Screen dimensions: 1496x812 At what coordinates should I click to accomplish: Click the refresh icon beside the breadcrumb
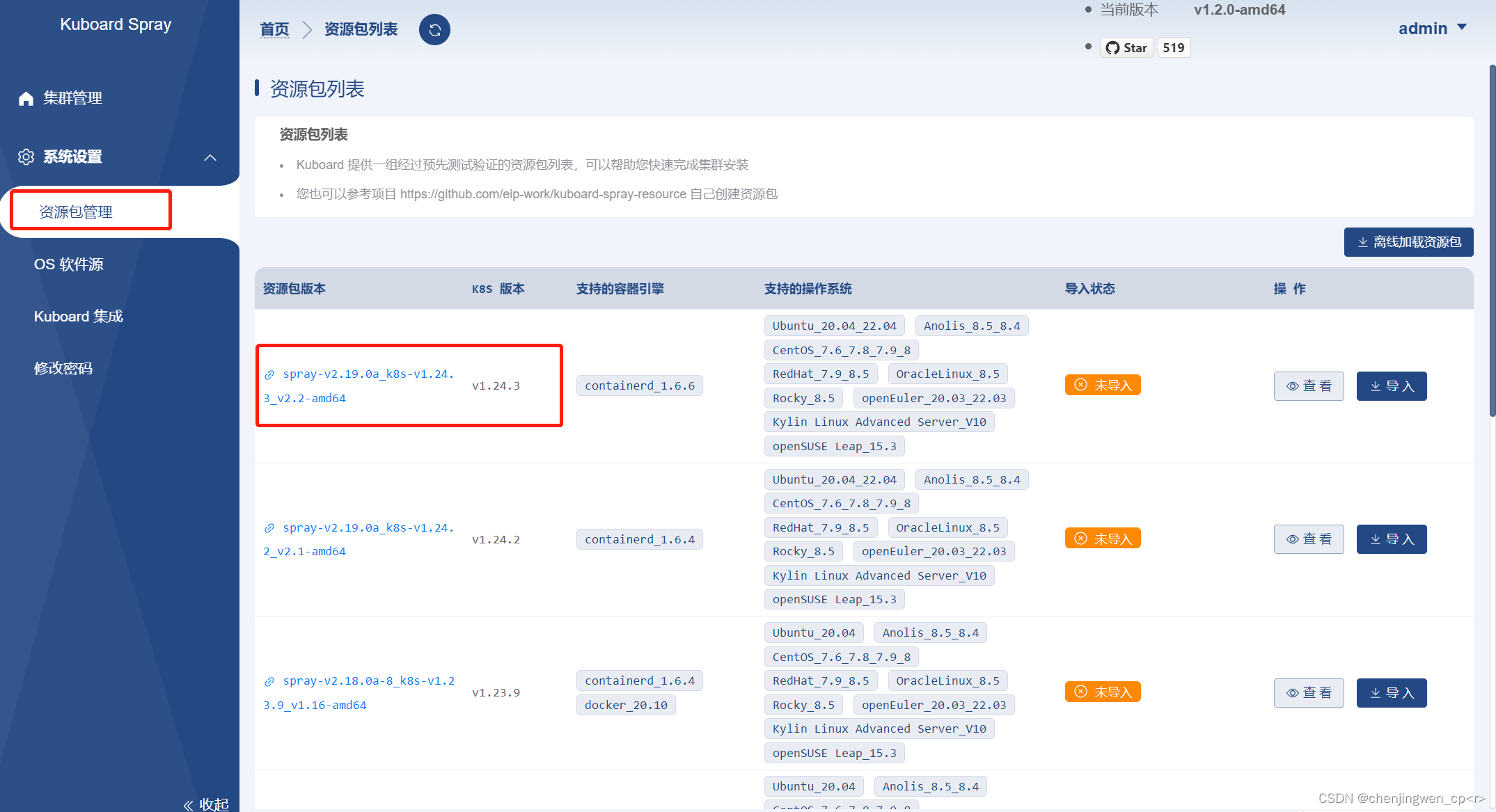pos(434,30)
